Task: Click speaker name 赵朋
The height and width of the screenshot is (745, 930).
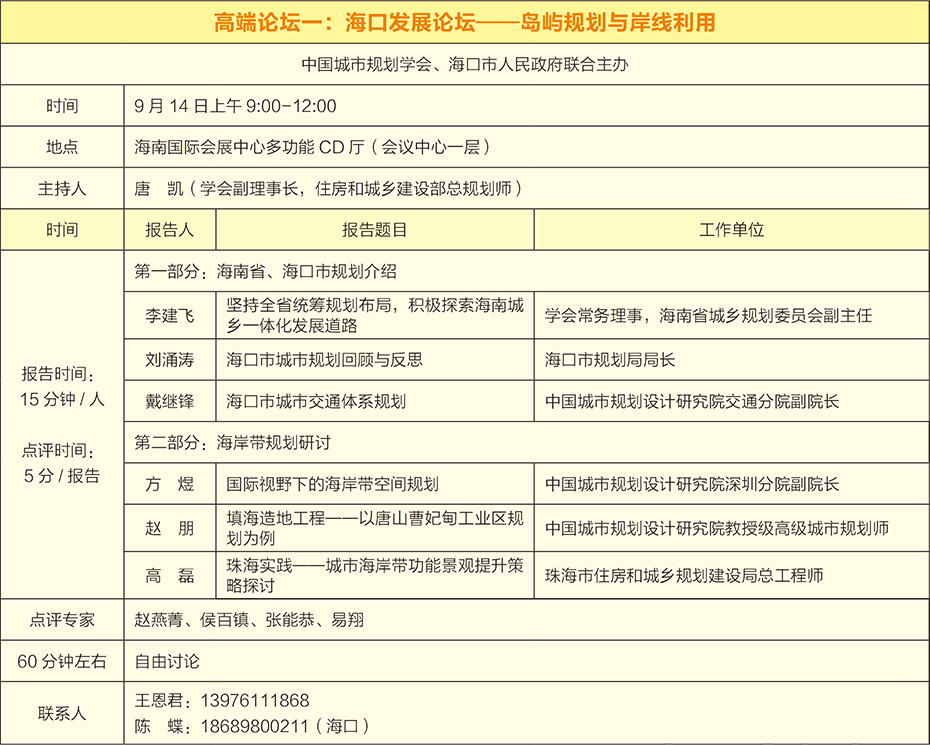Action: click(169, 528)
